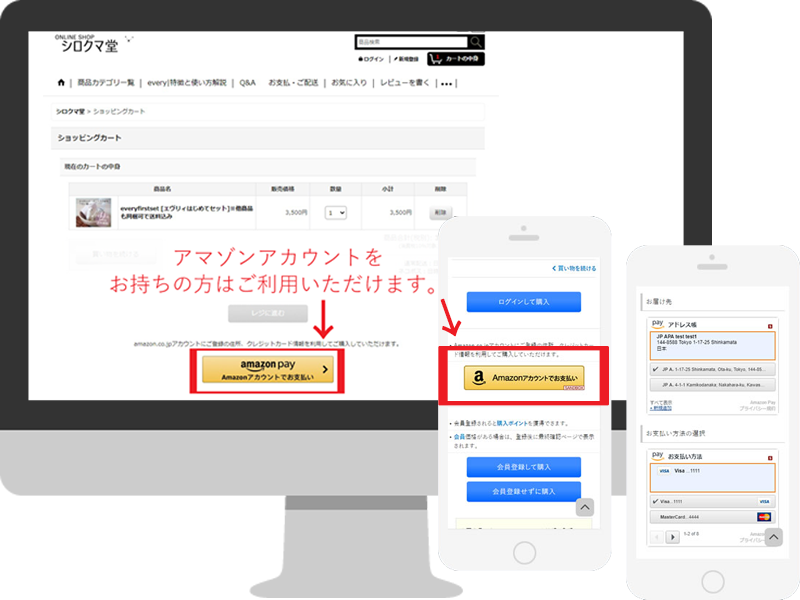Go to the next page of payment methods
This screenshot has height=600, width=800.
point(672,537)
